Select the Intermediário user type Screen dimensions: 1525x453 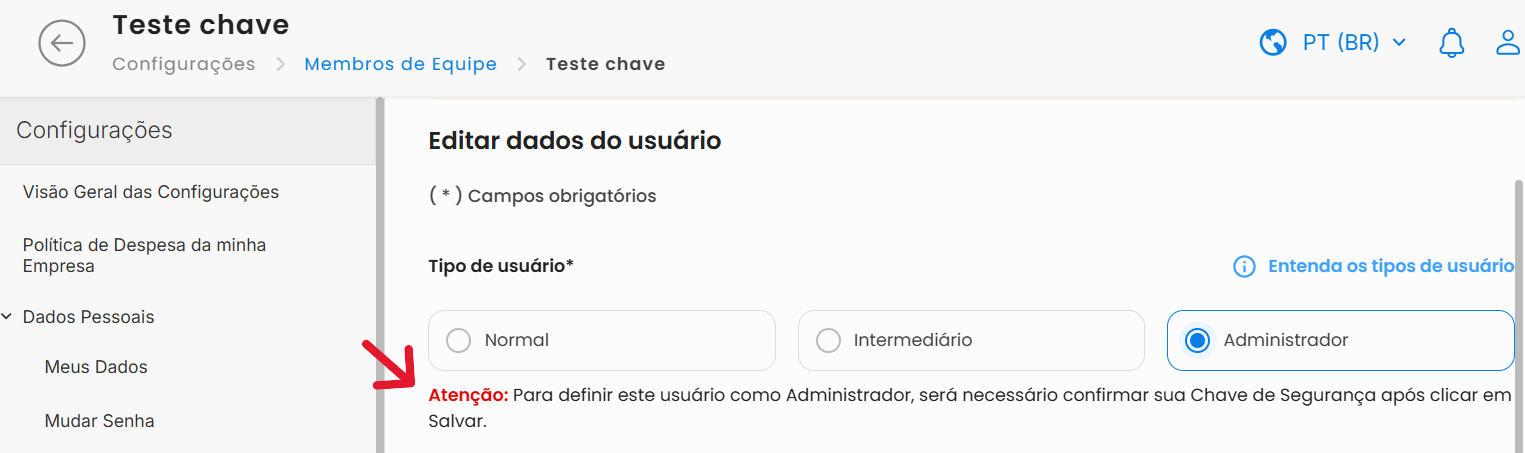click(x=828, y=341)
